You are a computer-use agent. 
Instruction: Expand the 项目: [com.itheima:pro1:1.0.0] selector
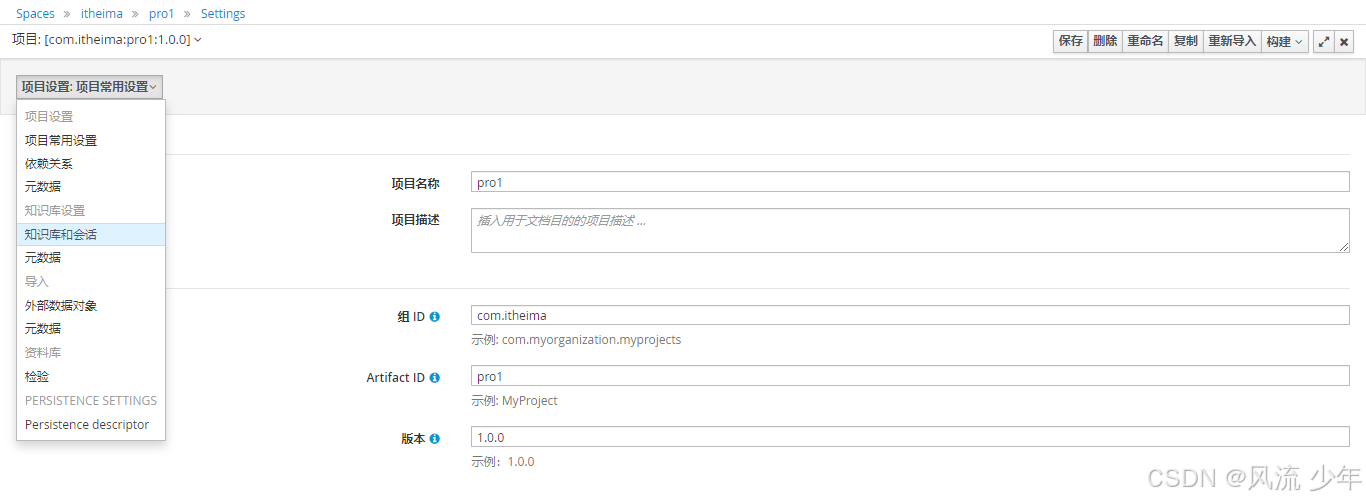(107, 39)
